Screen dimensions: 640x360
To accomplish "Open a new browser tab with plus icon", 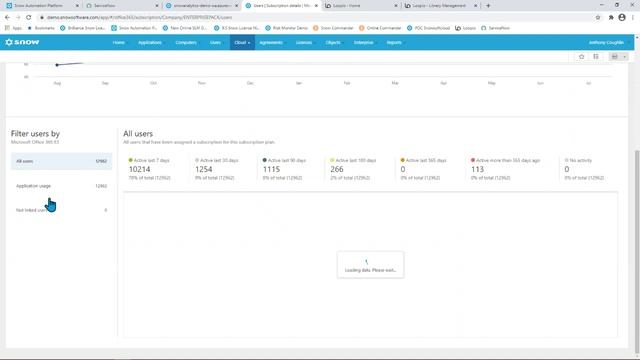I will (x=488, y=6).
